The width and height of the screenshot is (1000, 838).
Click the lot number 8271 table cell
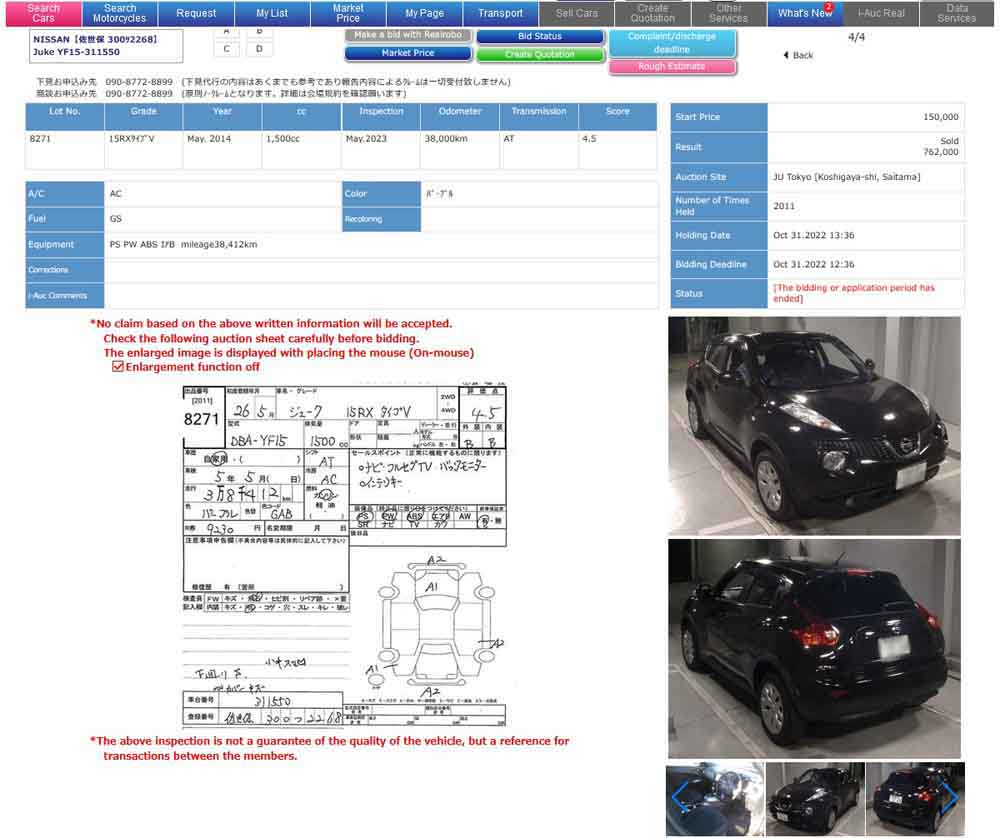click(x=64, y=150)
